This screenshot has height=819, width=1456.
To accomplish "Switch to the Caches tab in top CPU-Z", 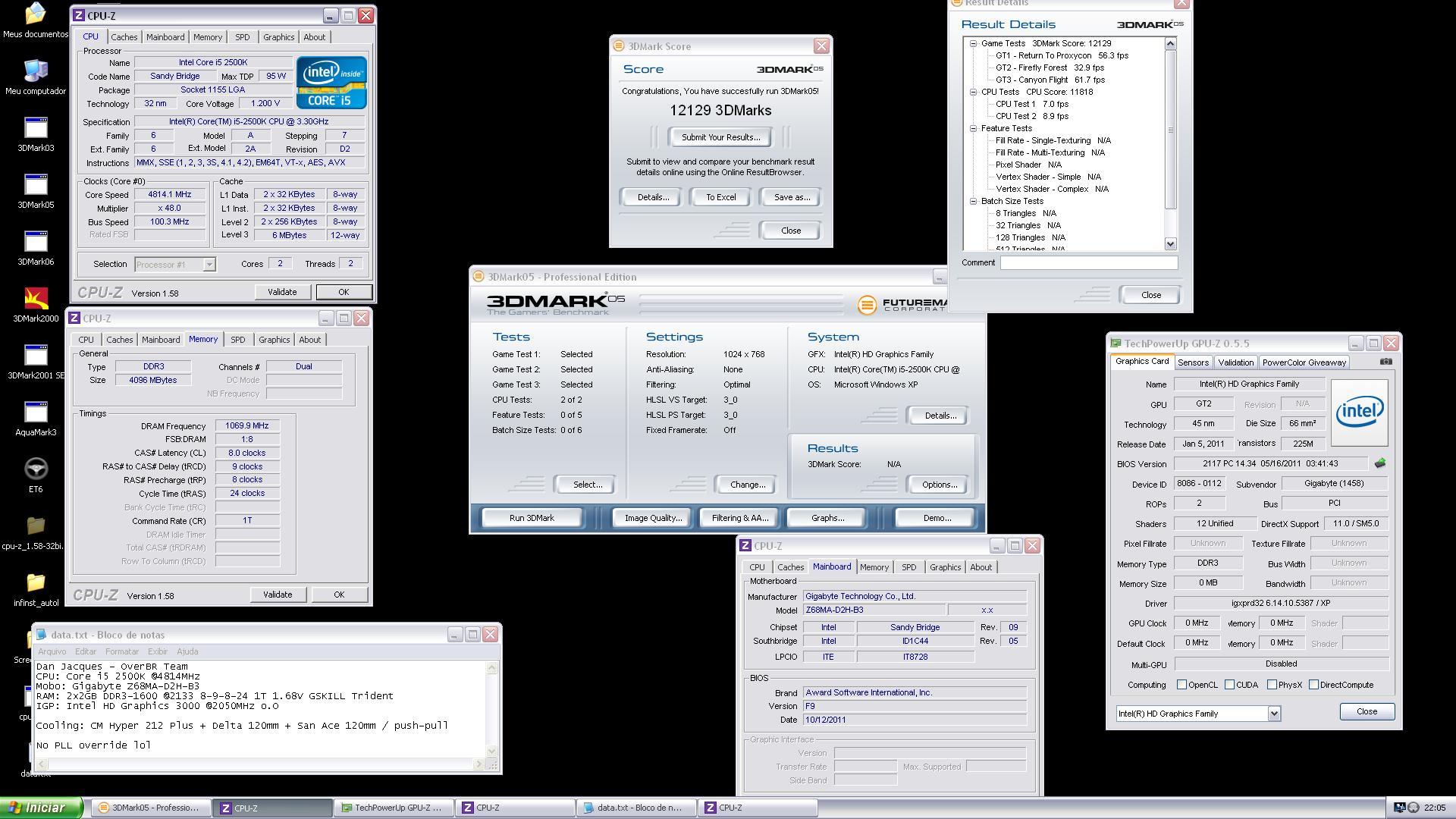I will tap(124, 37).
